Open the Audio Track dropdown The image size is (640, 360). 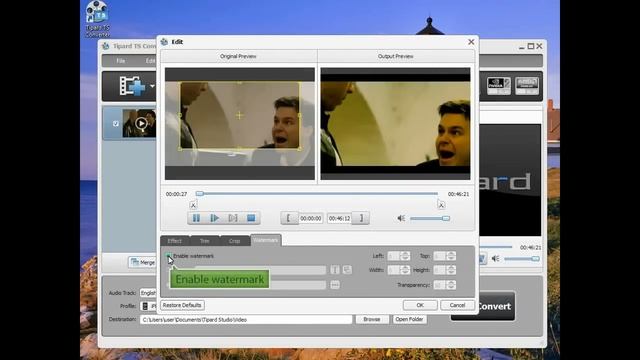tap(148, 293)
